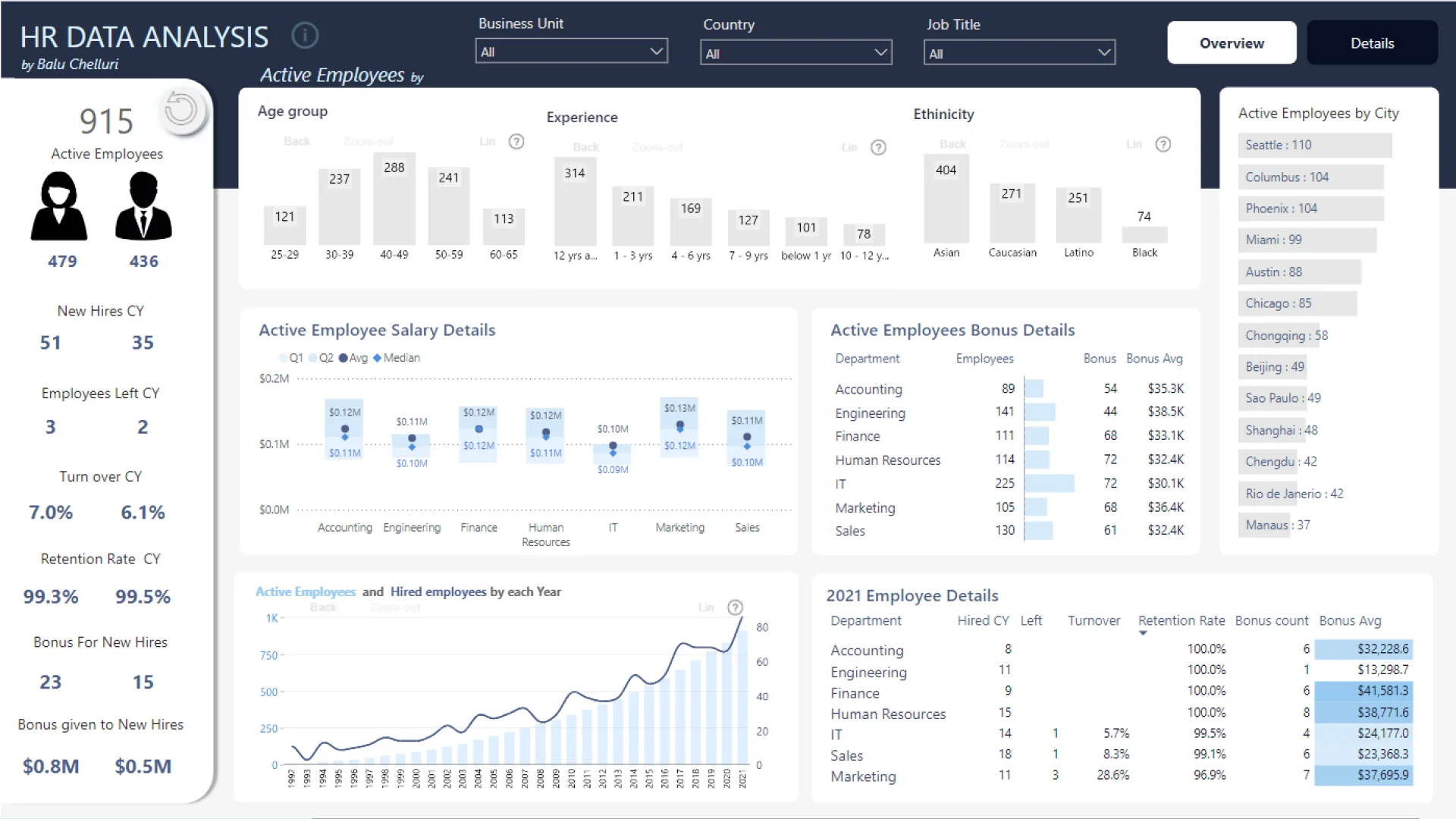Click Lin scale toggle in yearly employees chart
This screenshot has height=819, width=1456.
[706, 607]
